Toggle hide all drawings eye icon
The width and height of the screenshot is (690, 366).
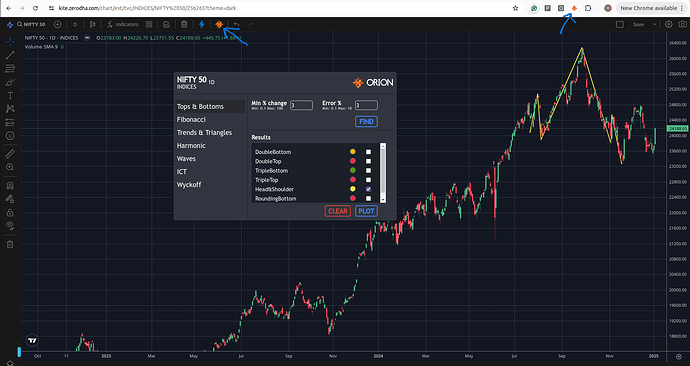10,226
